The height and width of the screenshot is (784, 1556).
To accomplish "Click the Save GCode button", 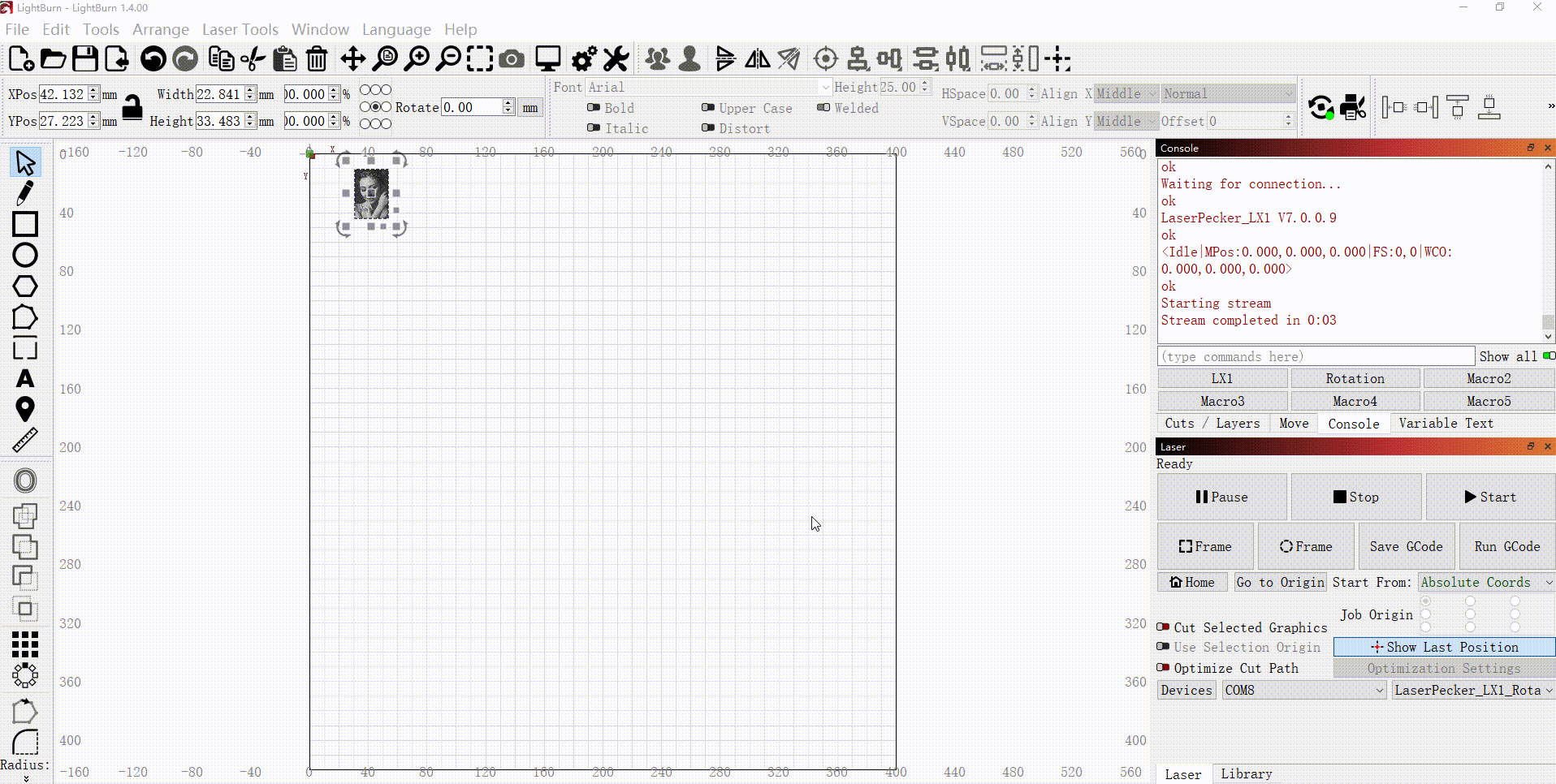I will (1407, 546).
